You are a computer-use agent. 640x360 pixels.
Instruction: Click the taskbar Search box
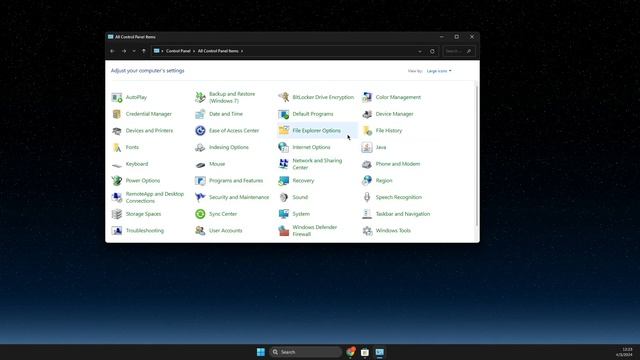tap(305, 352)
